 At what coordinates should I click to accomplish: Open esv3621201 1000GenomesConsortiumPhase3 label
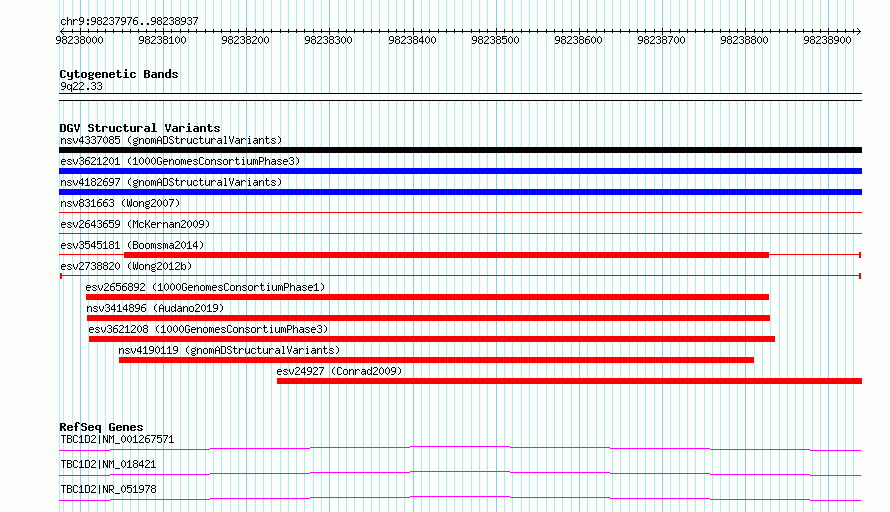click(180, 161)
